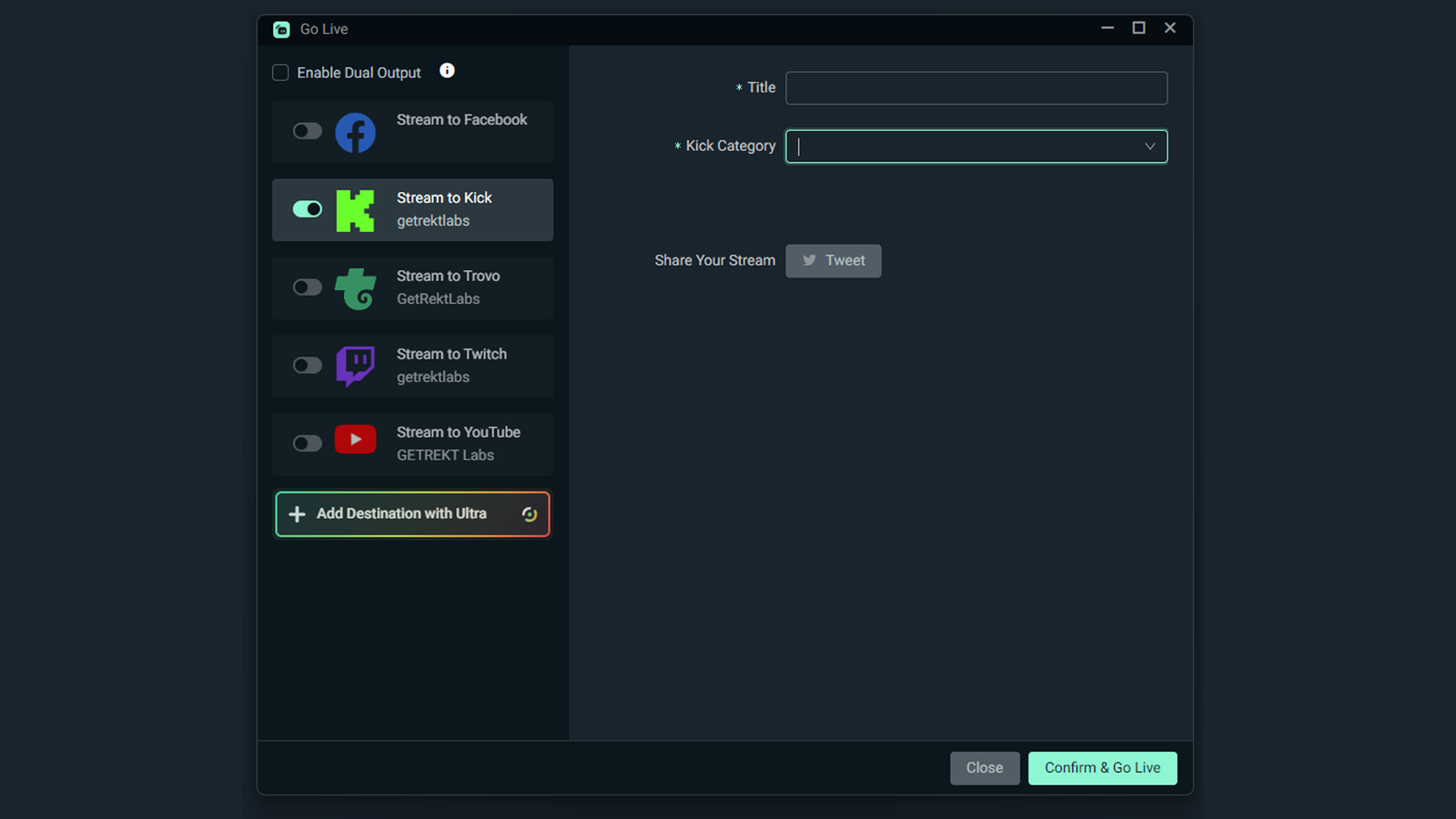Enable the Dual Output checkbox
The width and height of the screenshot is (1456, 819).
pos(280,72)
